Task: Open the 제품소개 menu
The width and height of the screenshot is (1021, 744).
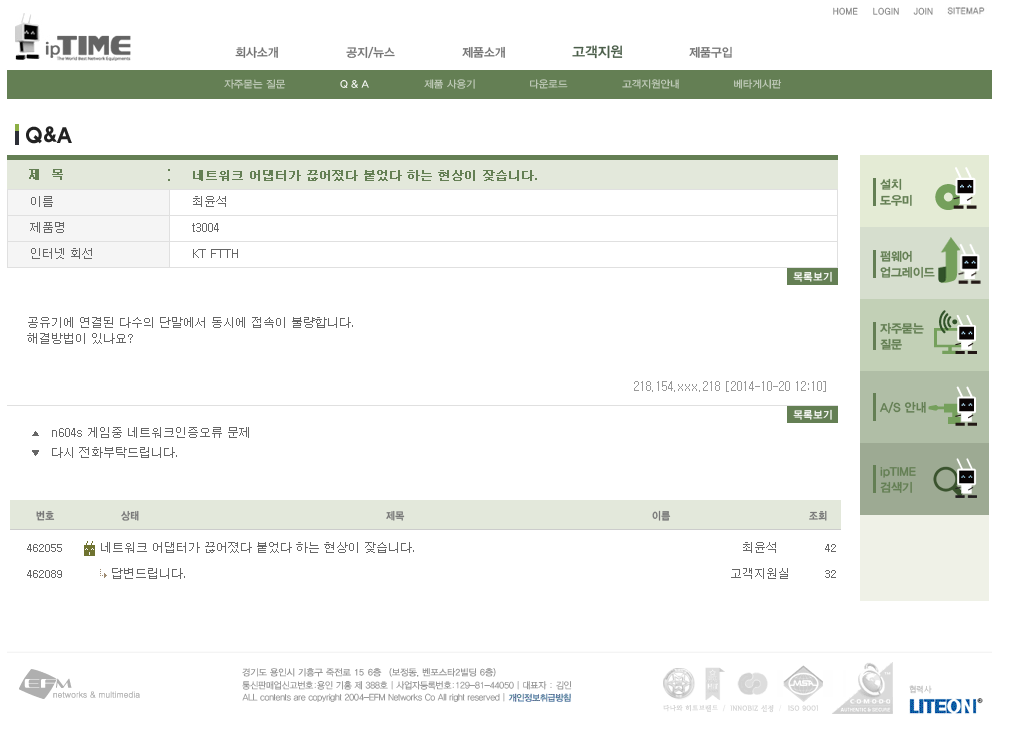Action: click(484, 52)
